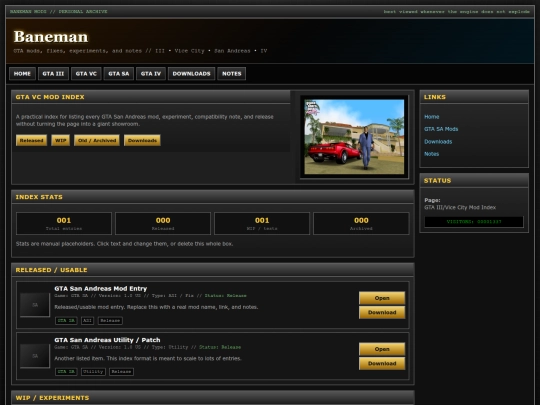
Task: Click the LINKS panel heading
Action: tap(435, 97)
